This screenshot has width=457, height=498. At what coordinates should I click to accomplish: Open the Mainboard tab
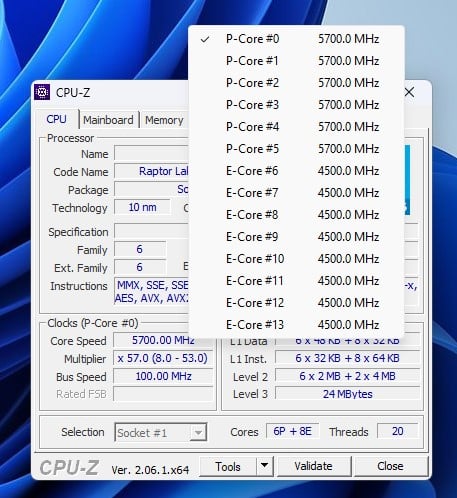pos(108,120)
